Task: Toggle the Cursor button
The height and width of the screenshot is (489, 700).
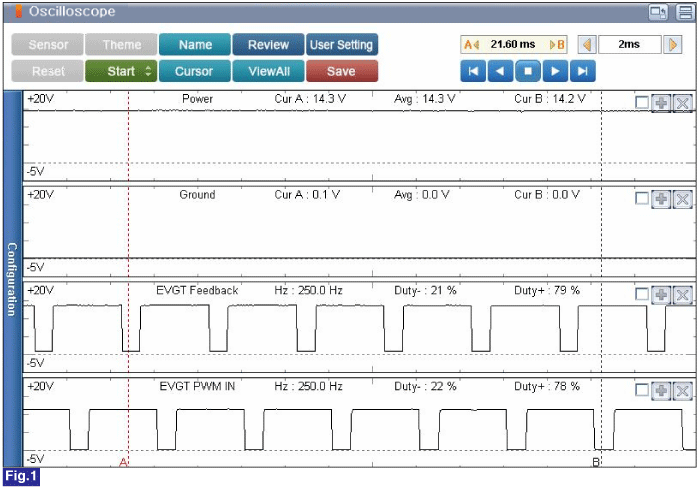Action: tap(195, 71)
